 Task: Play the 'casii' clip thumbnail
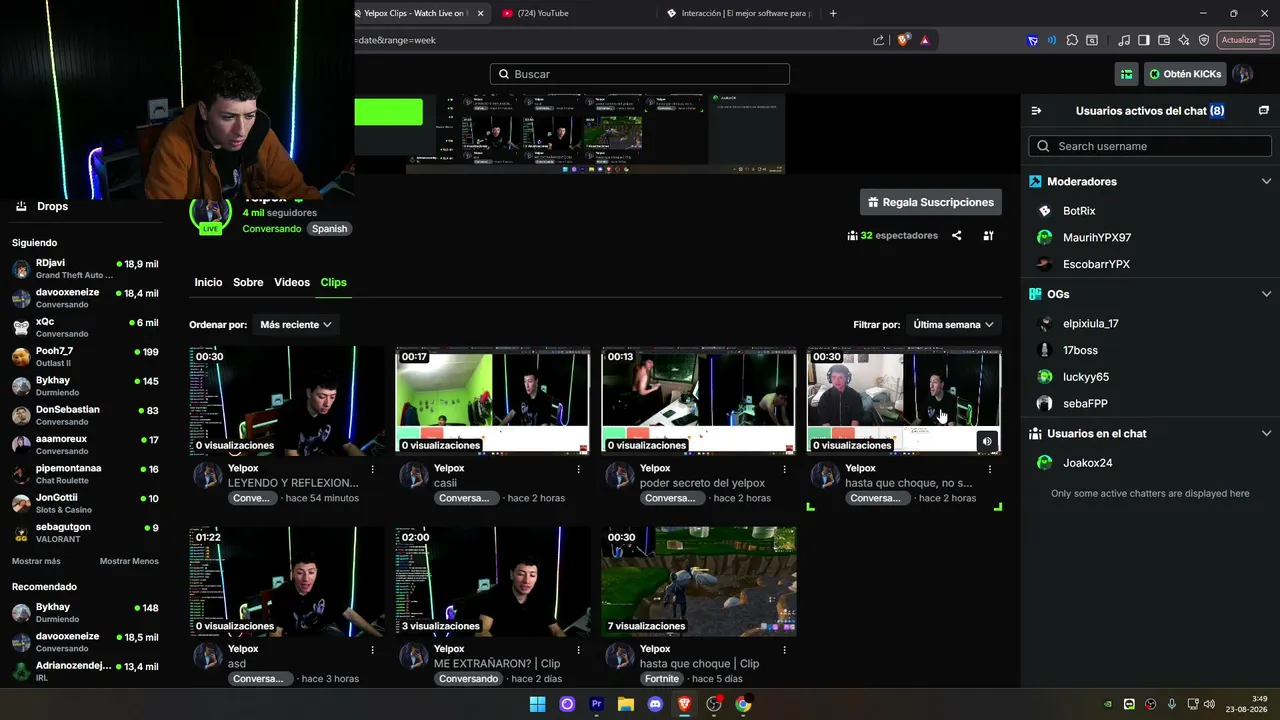point(493,401)
